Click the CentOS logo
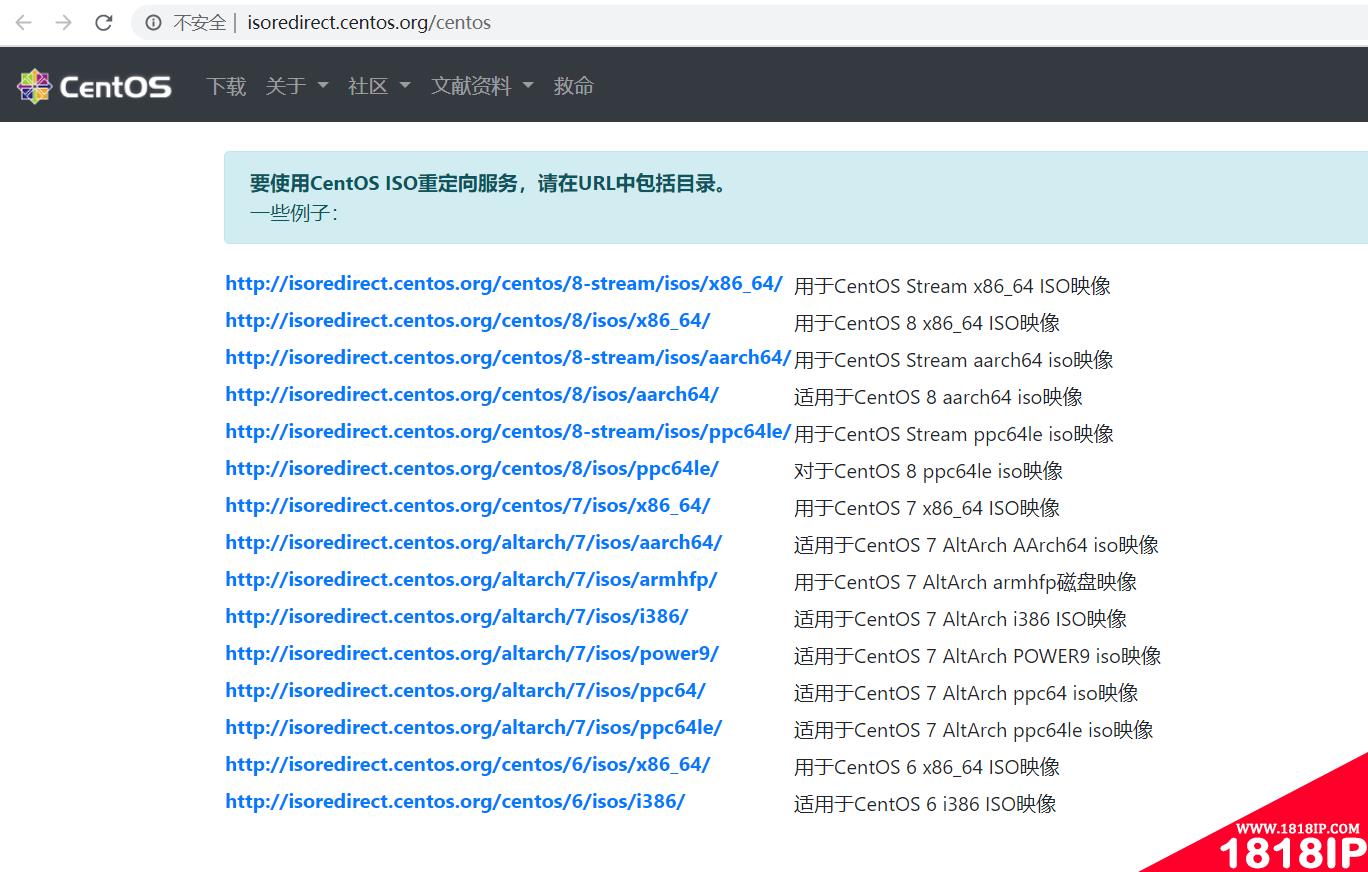Image resolution: width=1368 pixels, height=872 pixels. click(94, 87)
